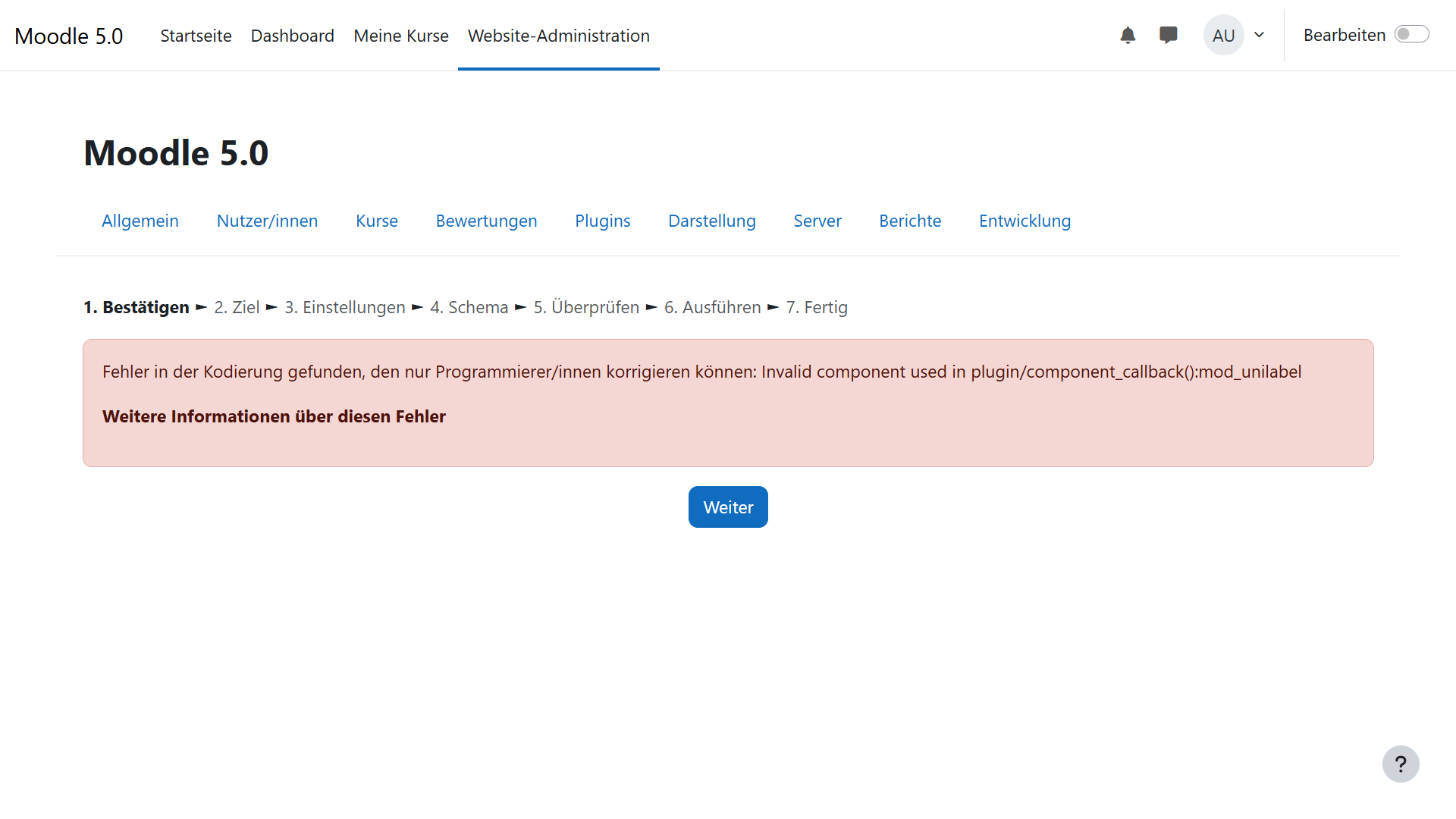Open Meine Kurse in top navigation

point(400,36)
